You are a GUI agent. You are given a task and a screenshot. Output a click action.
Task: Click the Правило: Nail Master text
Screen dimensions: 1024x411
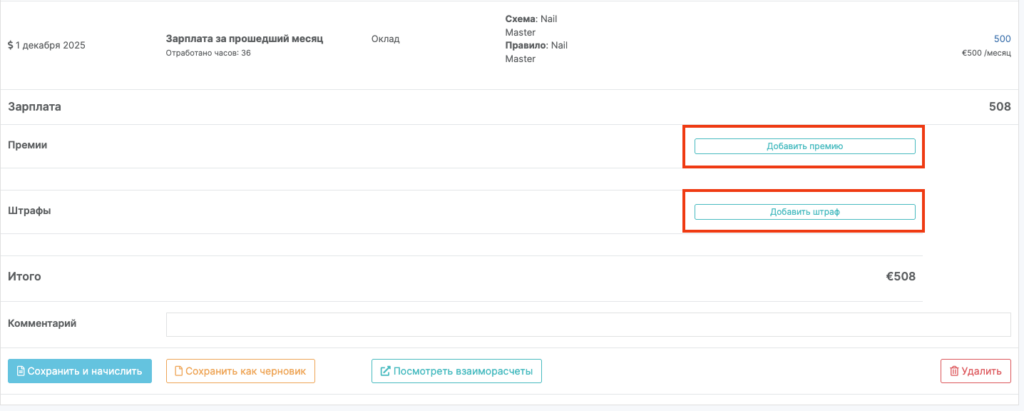tap(536, 52)
